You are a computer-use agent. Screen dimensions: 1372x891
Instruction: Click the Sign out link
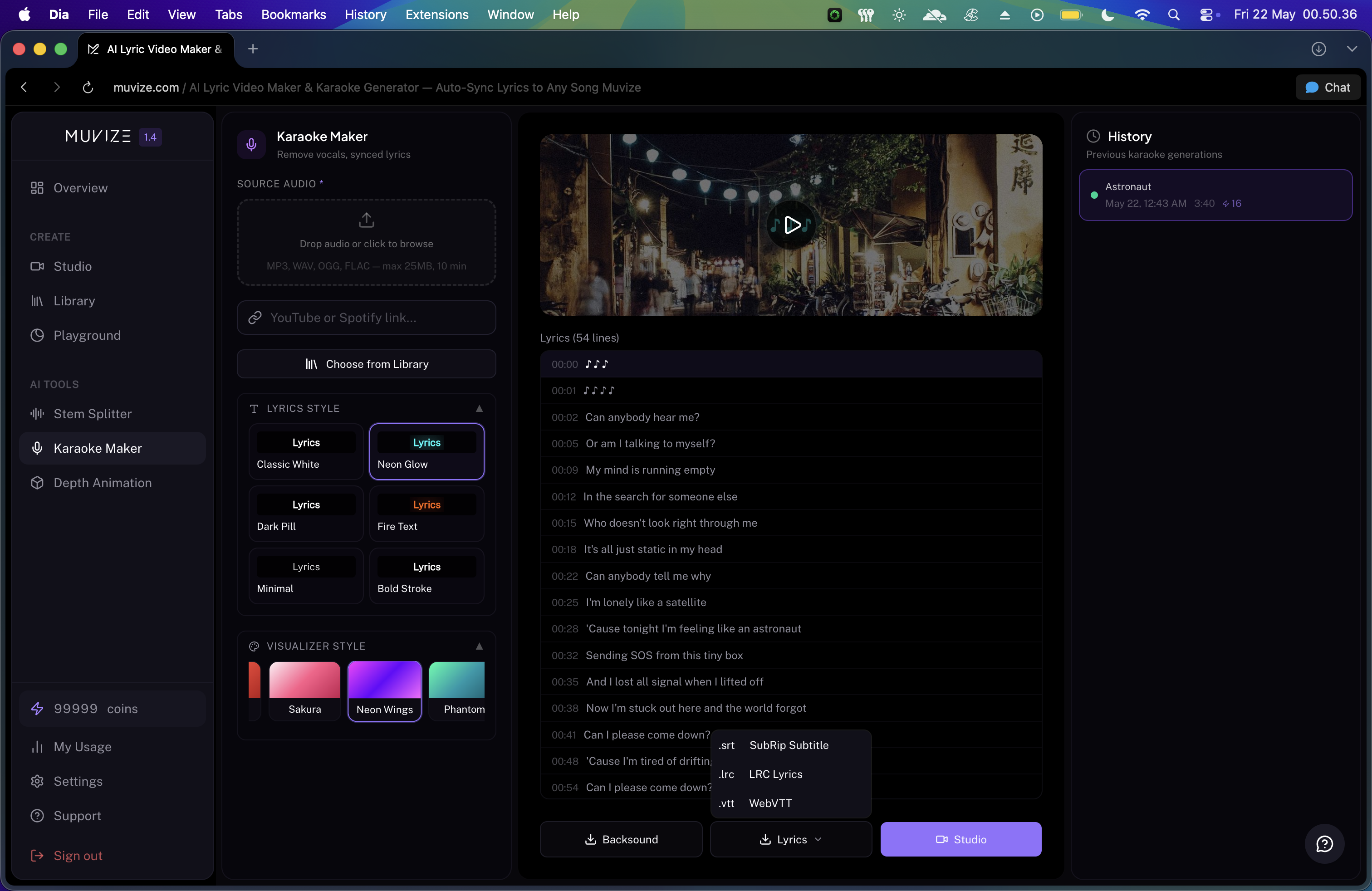113,856
